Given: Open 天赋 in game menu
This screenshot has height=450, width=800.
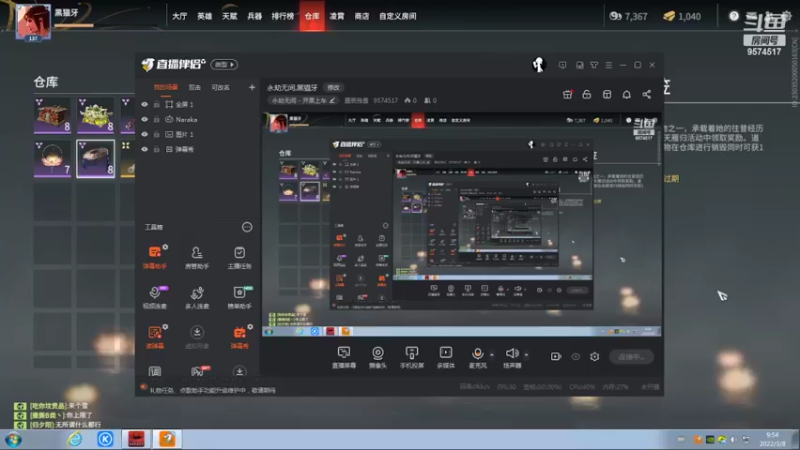Looking at the screenshot, I should pyautogui.click(x=230, y=16).
